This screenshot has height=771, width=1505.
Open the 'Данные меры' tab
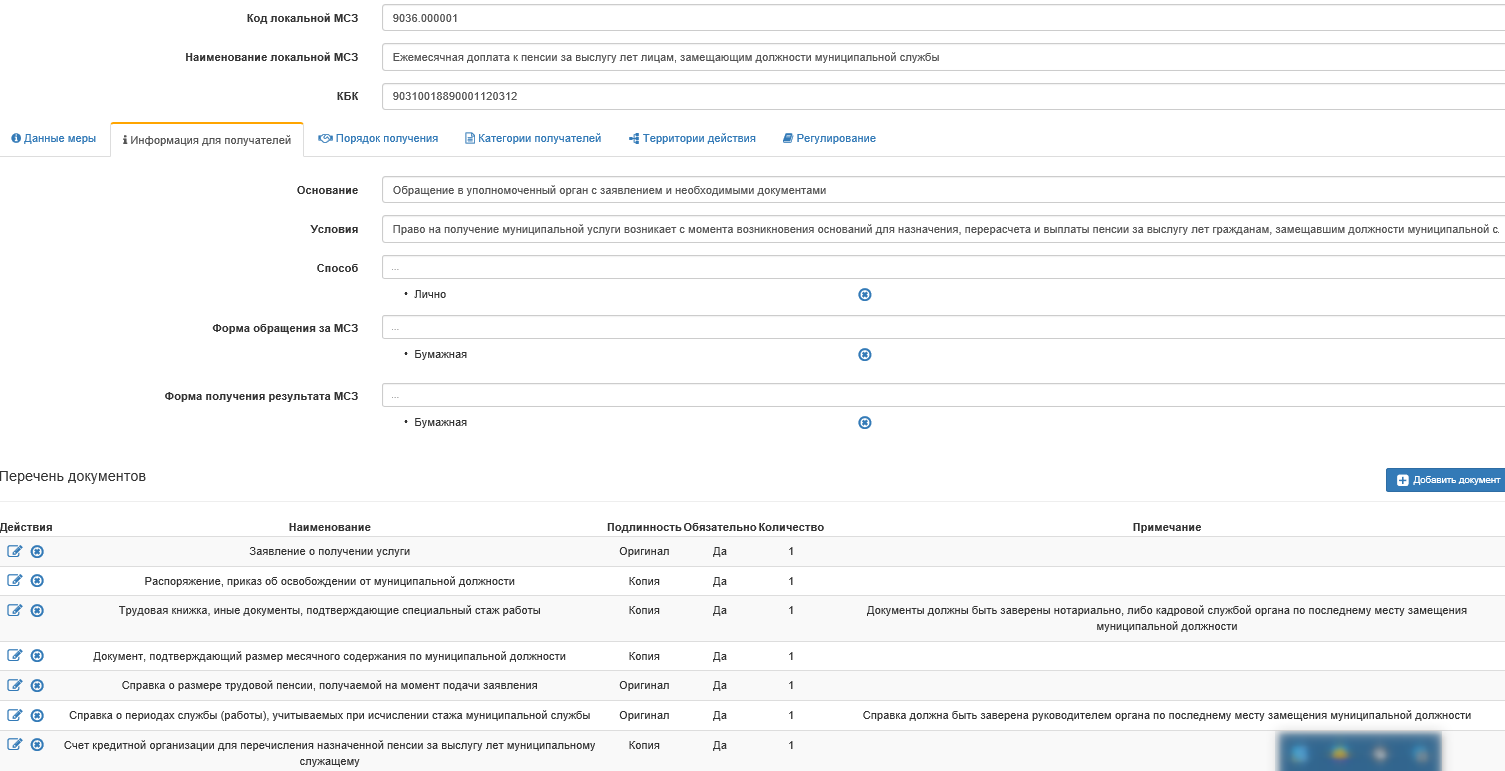54,138
